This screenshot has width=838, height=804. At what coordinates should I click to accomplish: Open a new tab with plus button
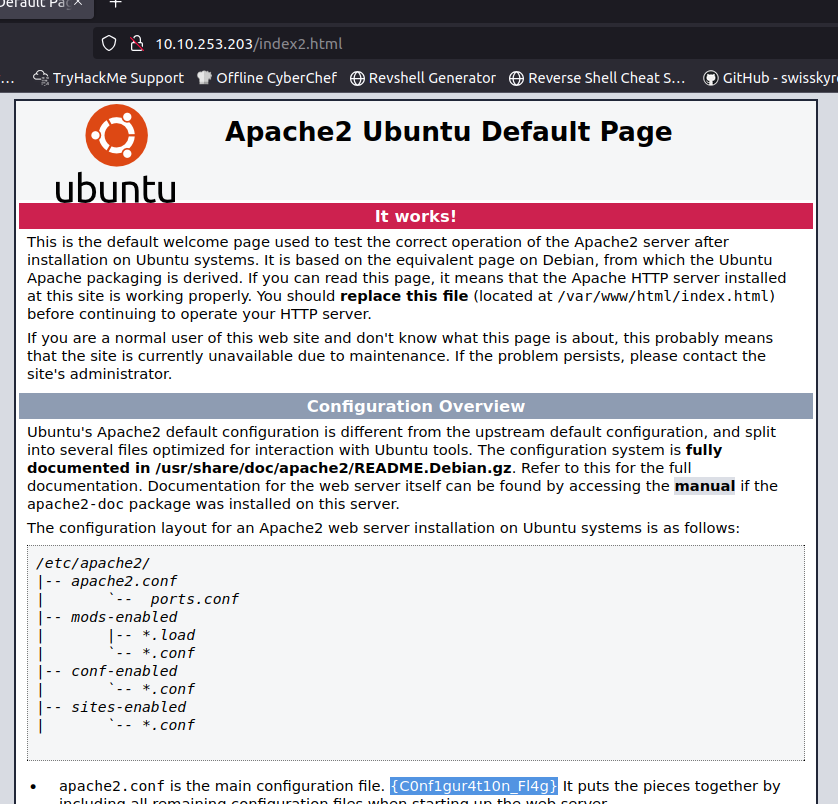(115, 4)
